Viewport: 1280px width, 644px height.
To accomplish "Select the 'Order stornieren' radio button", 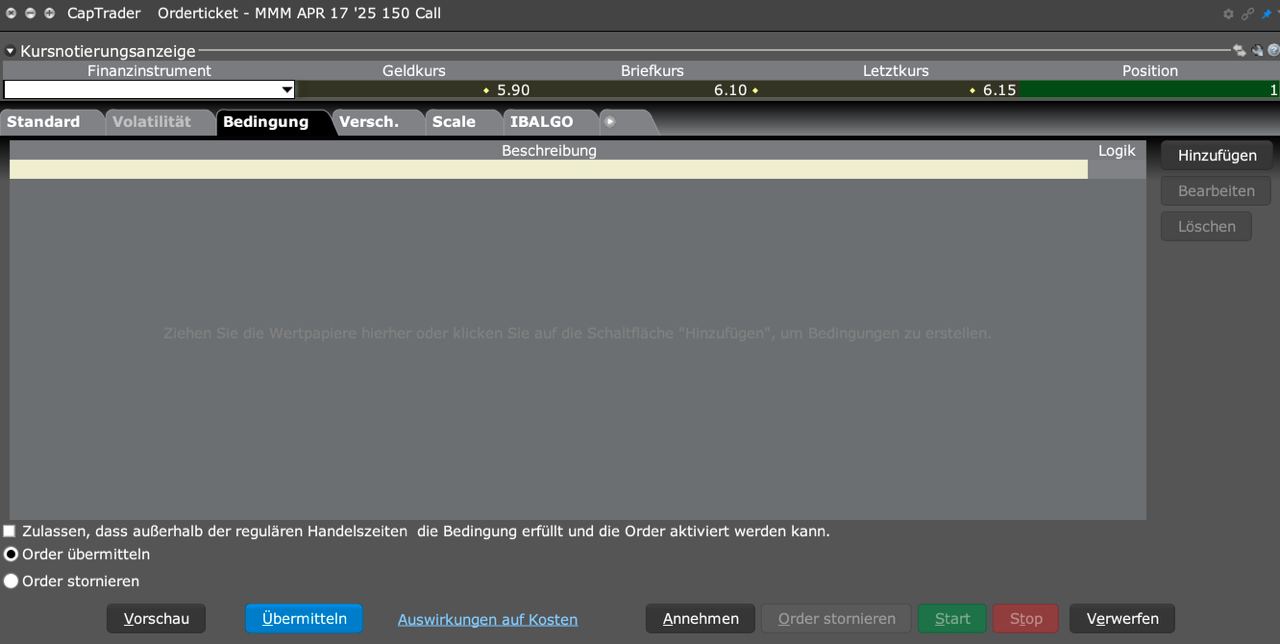I will (11, 581).
